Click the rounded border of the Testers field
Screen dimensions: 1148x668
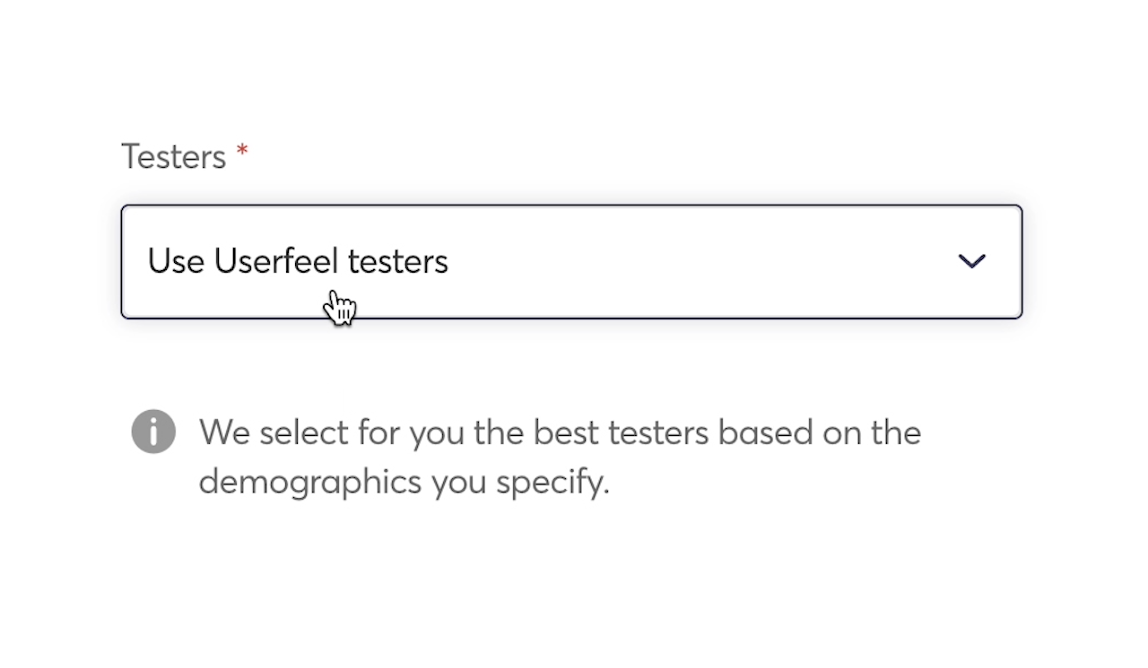tap(571, 204)
